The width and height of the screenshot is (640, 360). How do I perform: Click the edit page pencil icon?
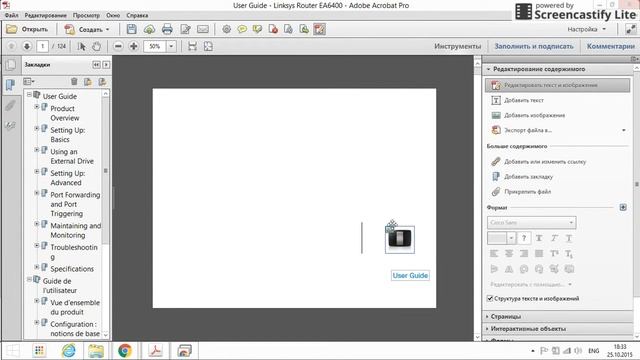pos(185,29)
